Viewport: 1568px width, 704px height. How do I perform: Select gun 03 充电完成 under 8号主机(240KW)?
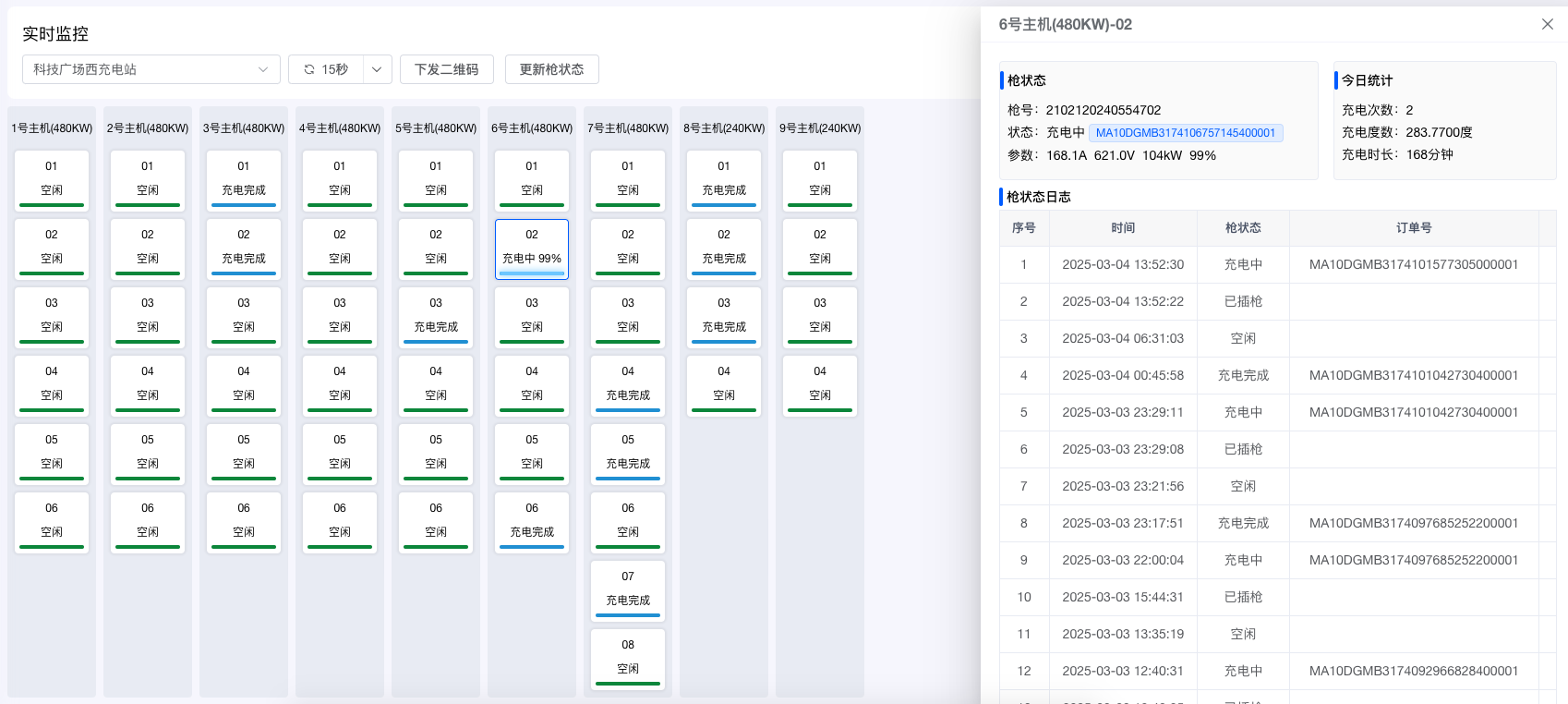[724, 318]
